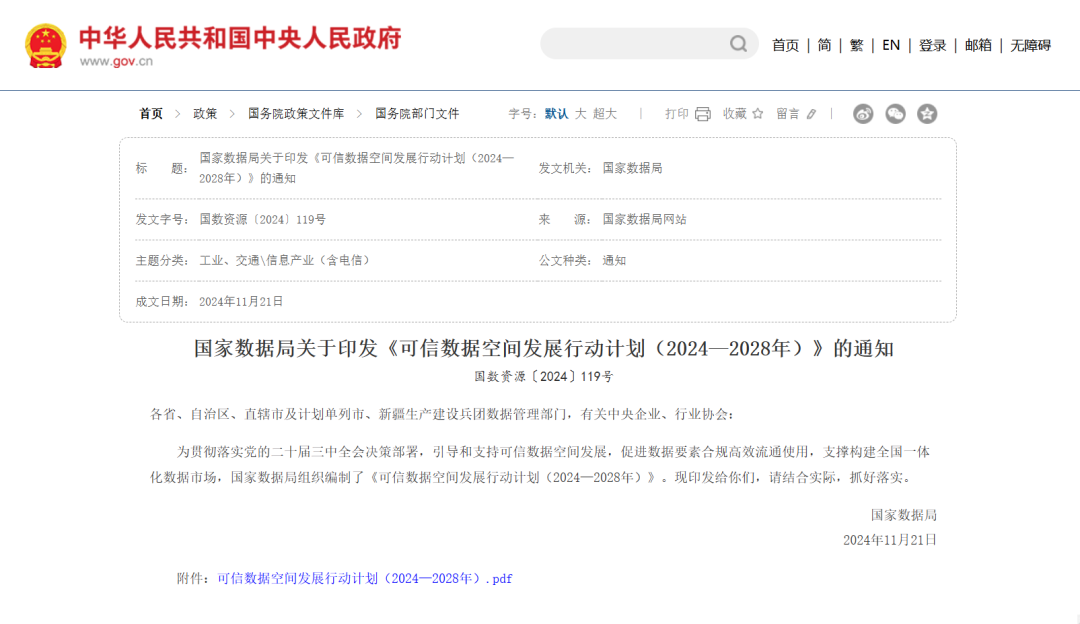The width and height of the screenshot is (1080, 624).
Task: Click the star icon beside 收藏
Action: (758, 114)
